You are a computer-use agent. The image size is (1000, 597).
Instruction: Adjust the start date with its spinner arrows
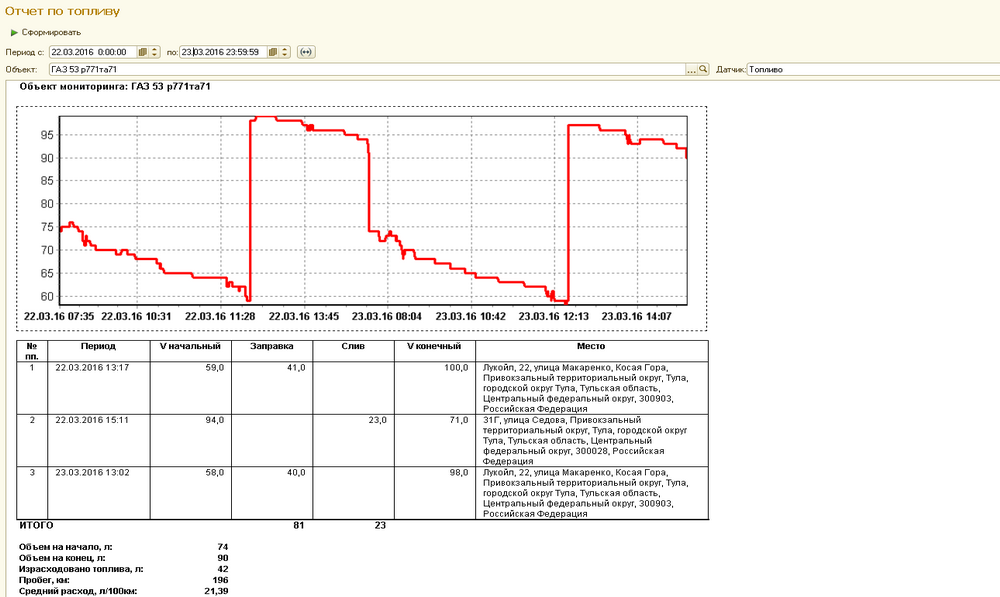(x=154, y=52)
